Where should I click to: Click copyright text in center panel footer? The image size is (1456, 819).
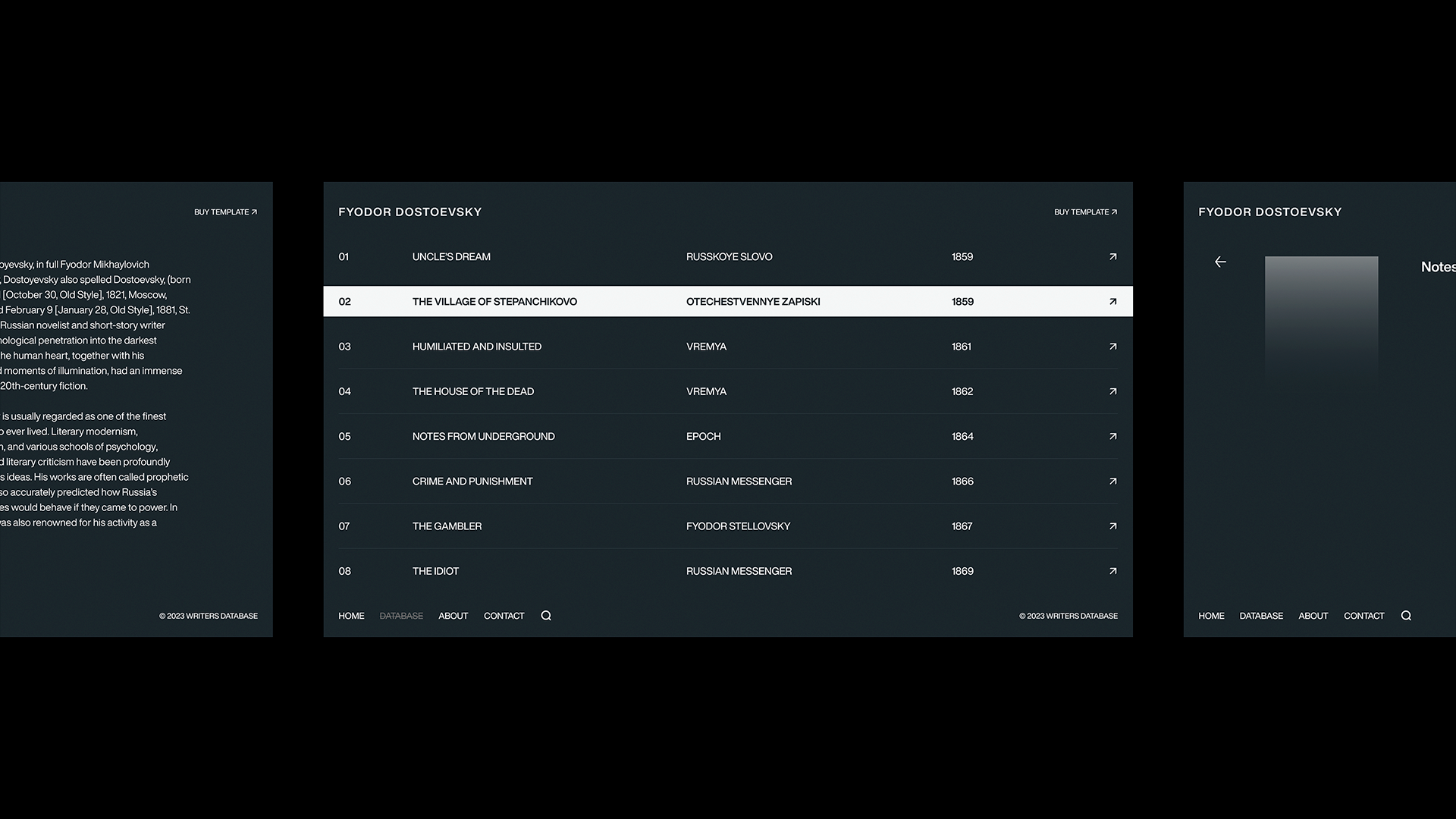[x=1068, y=616]
